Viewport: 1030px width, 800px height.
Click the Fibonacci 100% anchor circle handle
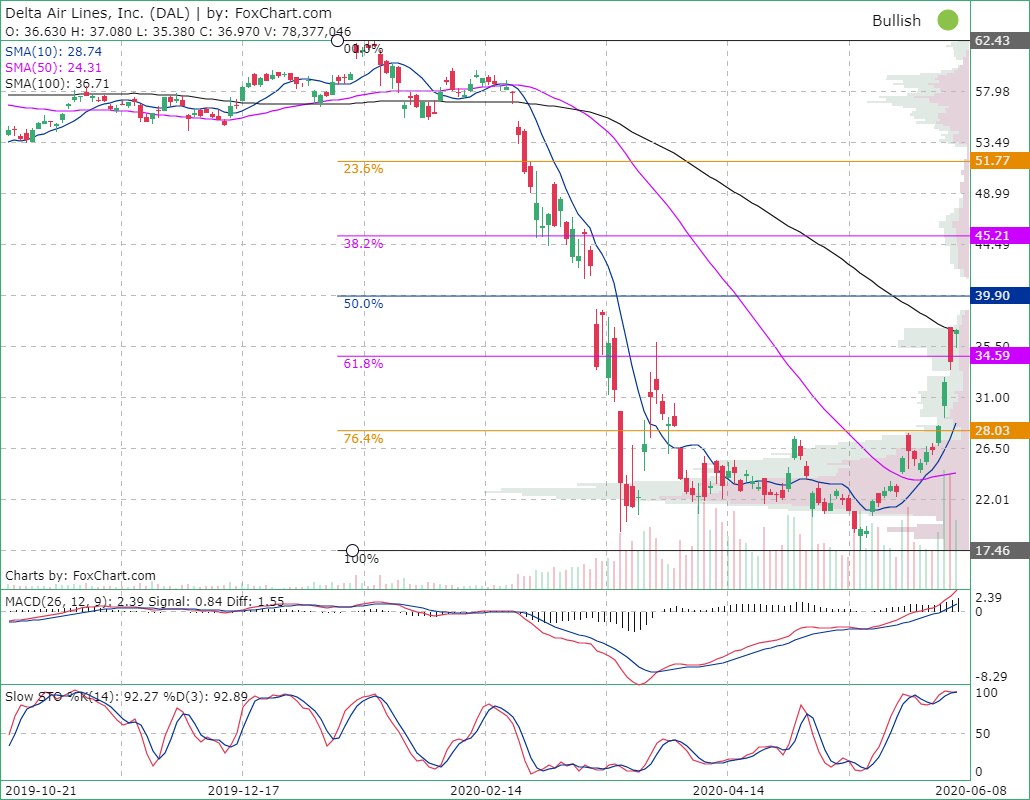coord(352,550)
